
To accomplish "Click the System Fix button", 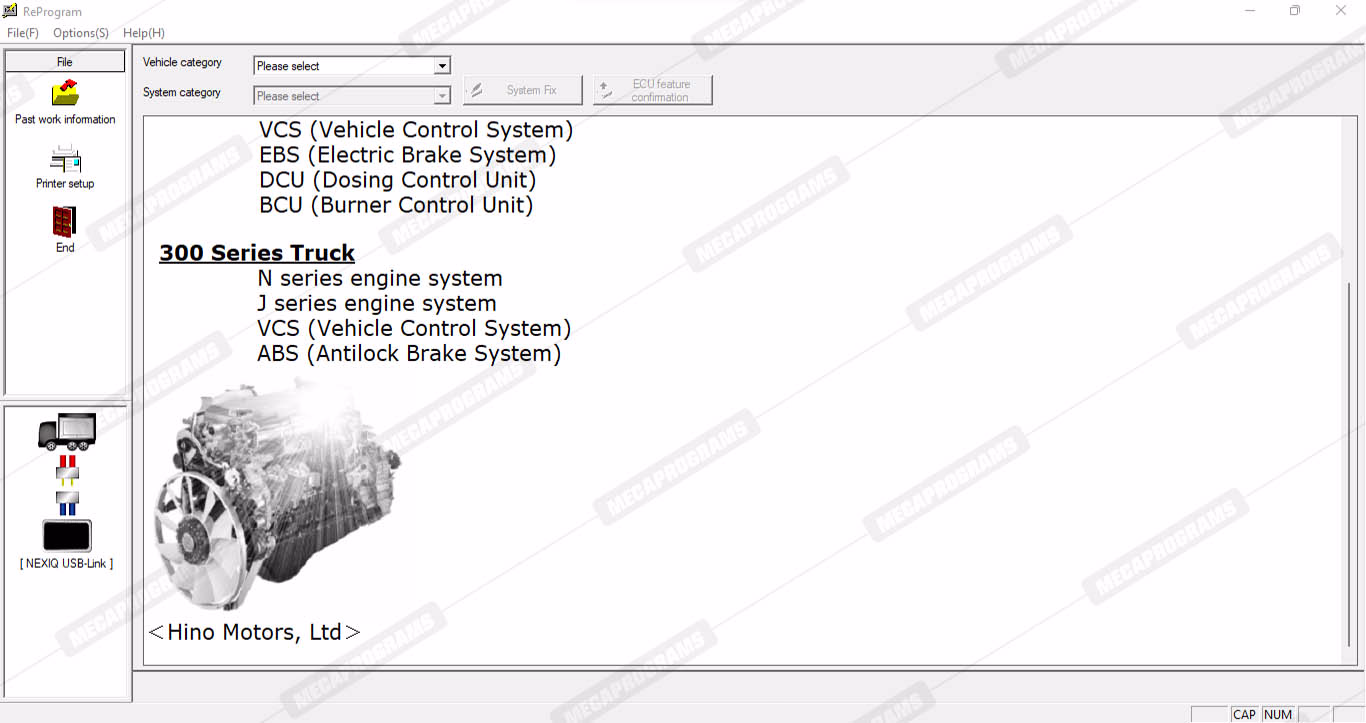I will pos(523,90).
